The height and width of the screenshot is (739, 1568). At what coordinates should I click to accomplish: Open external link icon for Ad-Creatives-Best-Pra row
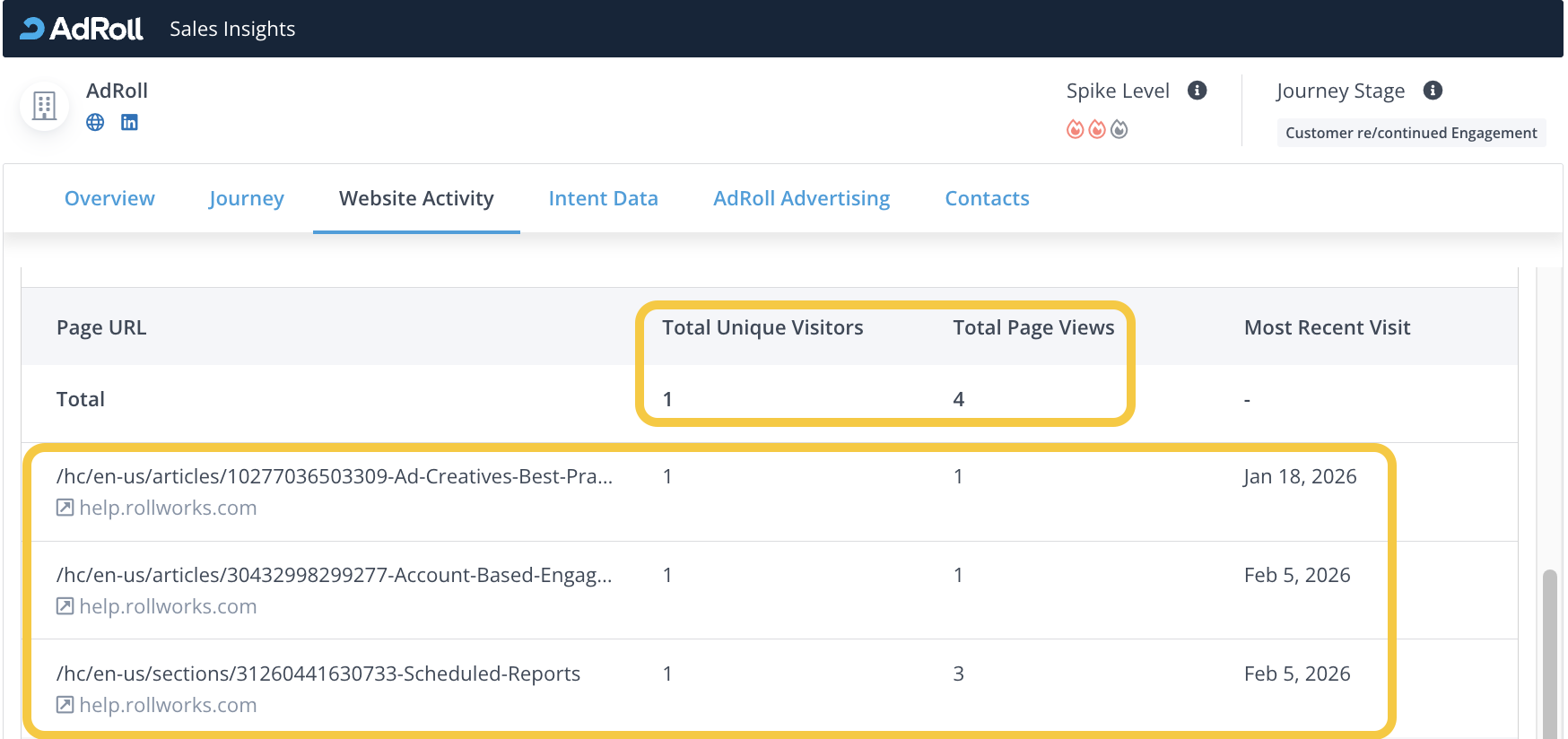coord(65,508)
